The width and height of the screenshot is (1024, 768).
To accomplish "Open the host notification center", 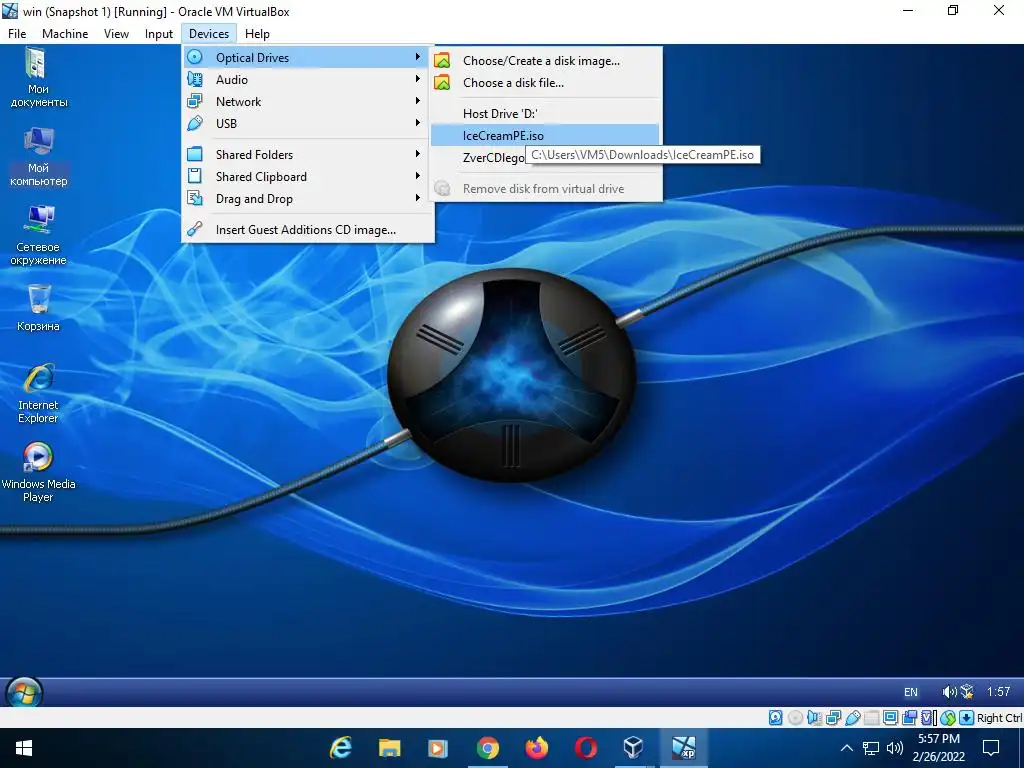I will coord(991,748).
